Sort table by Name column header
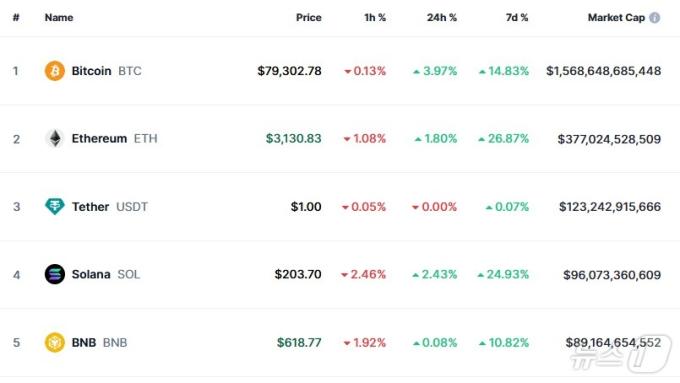680x383 pixels. coord(59,18)
